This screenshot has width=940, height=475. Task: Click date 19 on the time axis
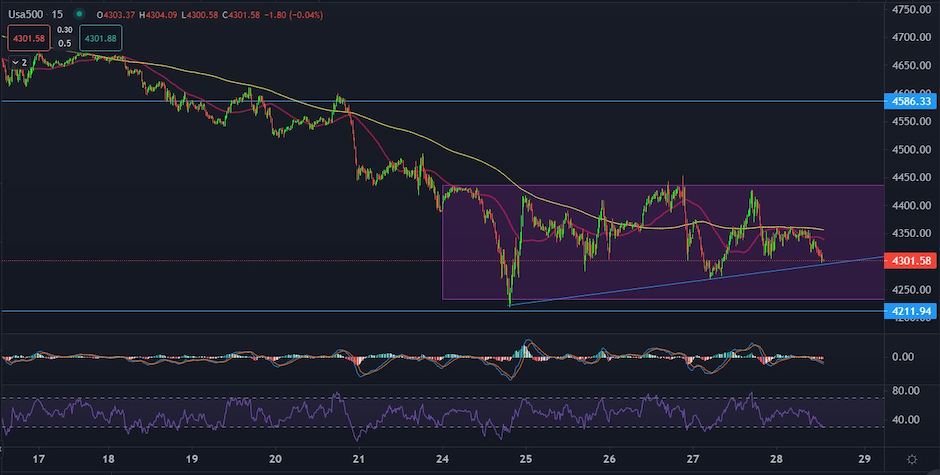pyautogui.click(x=192, y=459)
